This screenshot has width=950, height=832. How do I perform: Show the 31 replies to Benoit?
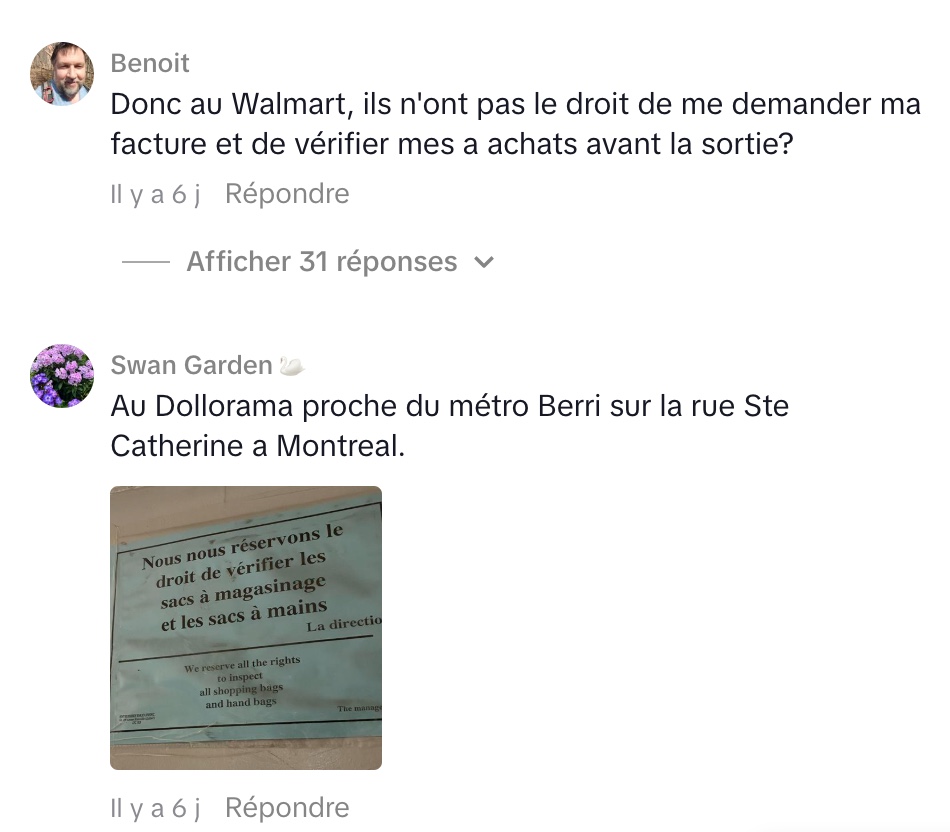[x=322, y=261]
